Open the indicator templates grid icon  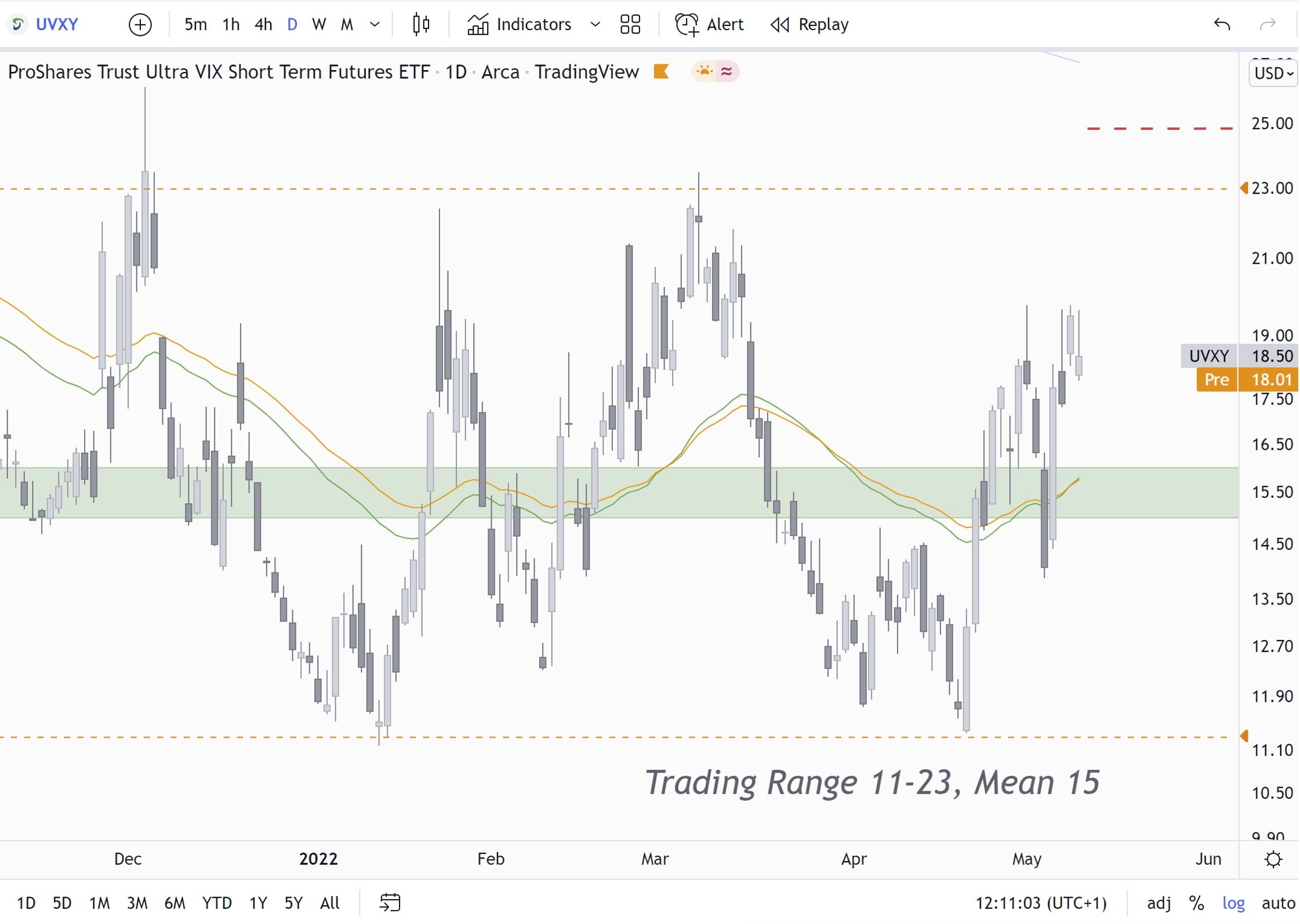coord(630,24)
